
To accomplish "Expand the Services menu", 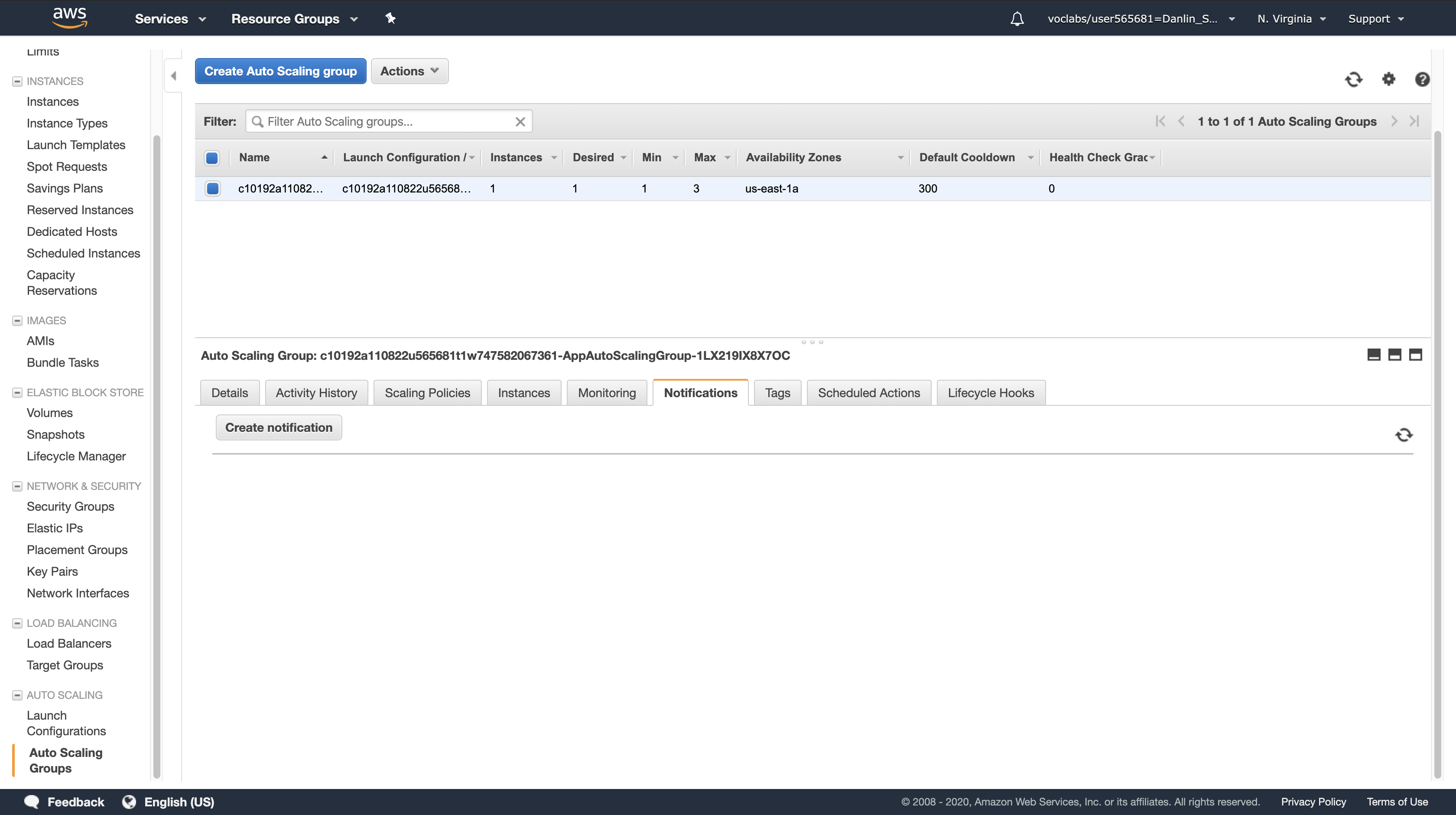I will [170, 19].
